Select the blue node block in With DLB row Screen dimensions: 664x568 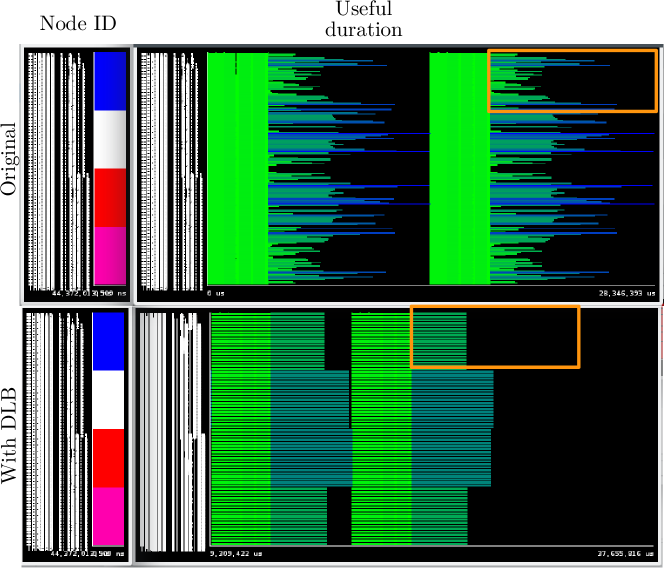pyautogui.click(x=108, y=342)
